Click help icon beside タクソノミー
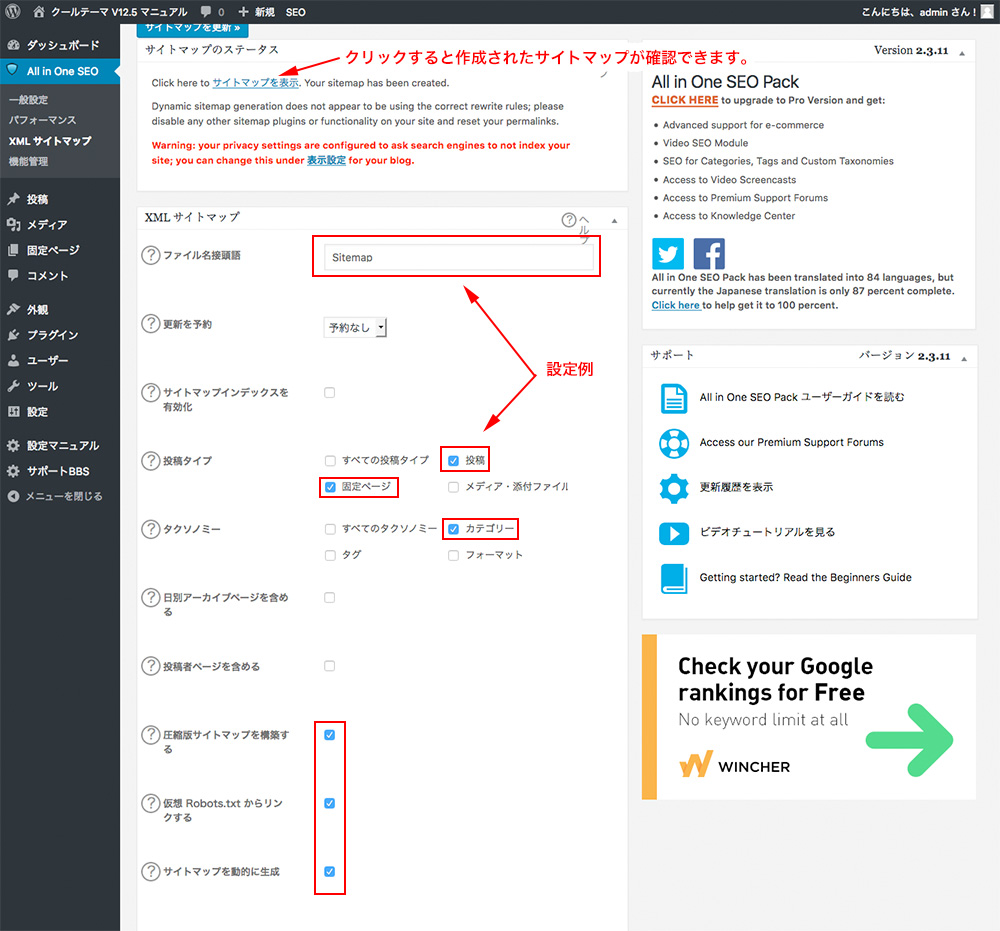Screen dimensions: 1000x931 [151, 529]
